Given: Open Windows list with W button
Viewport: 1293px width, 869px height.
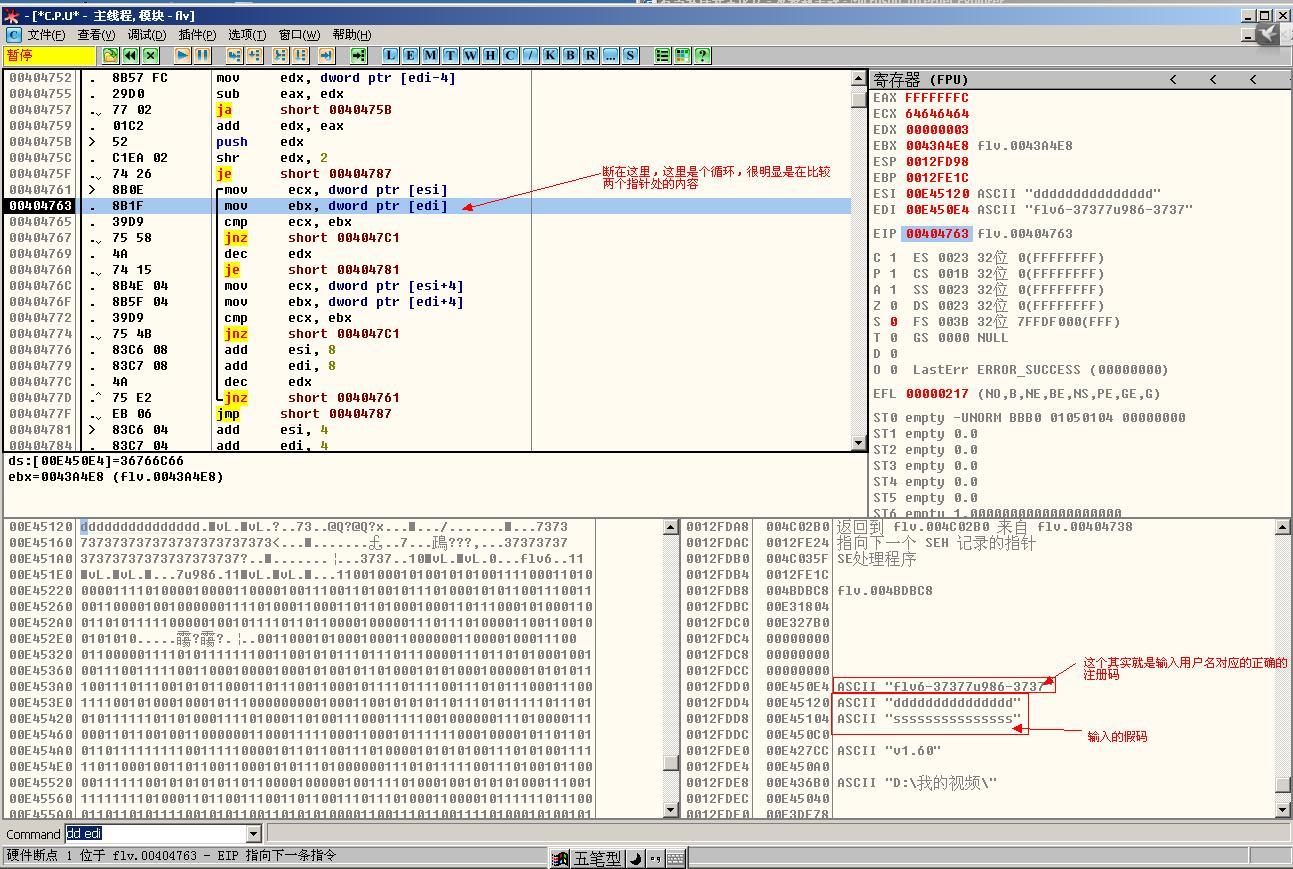Looking at the screenshot, I should [x=471, y=56].
